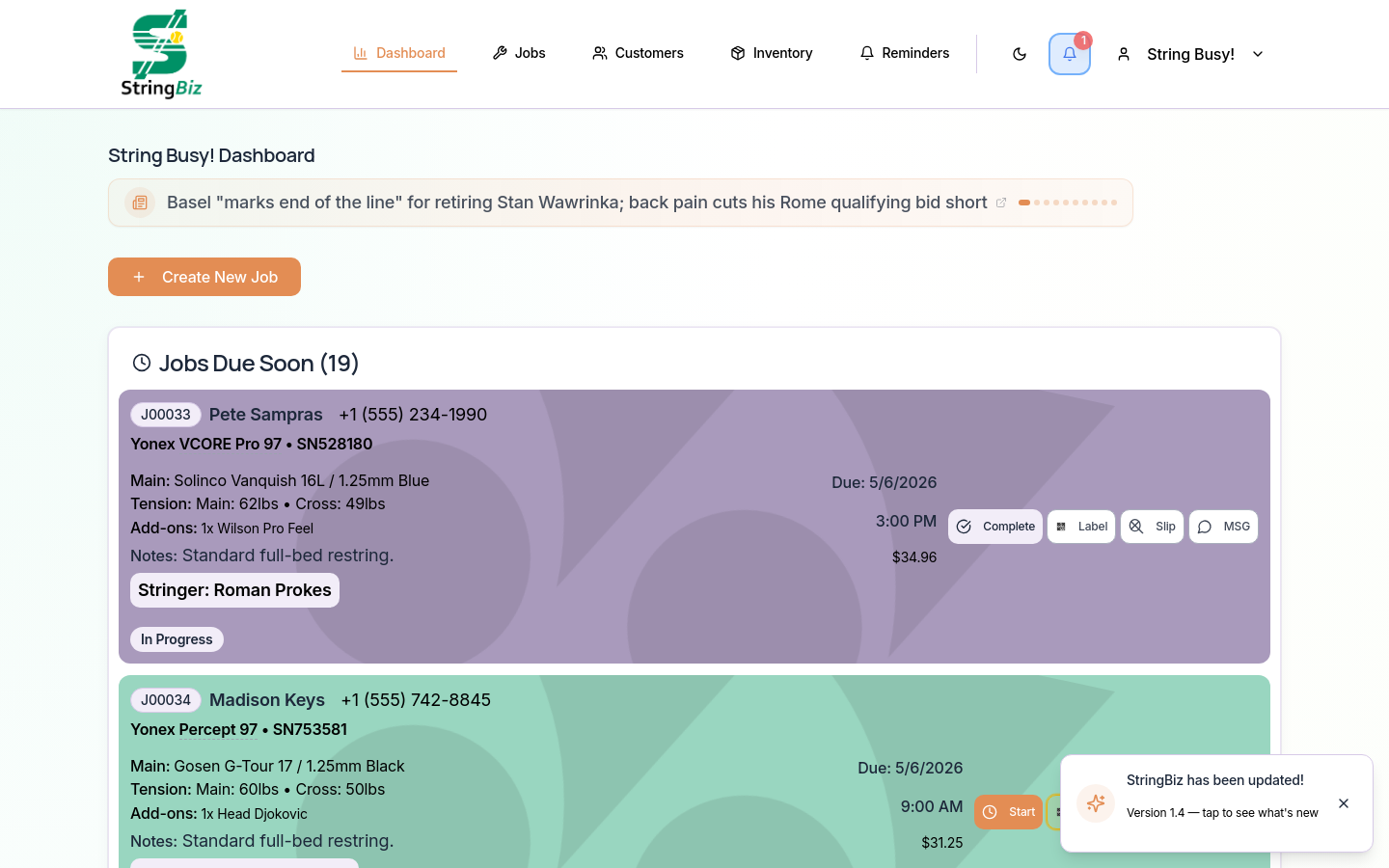Click Madison Keys phone number +1 (555) 742-8845

(x=416, y=700)
